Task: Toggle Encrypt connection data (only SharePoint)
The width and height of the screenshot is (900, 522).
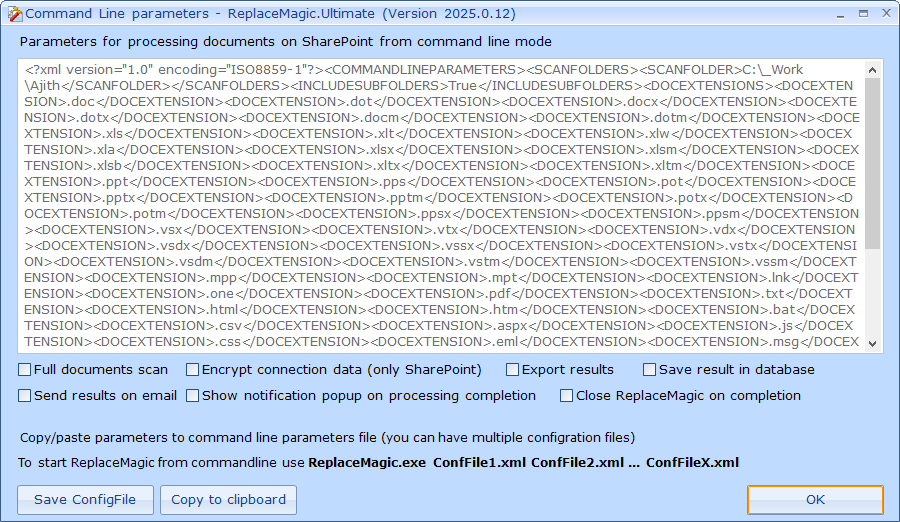Action: point(193,370)
